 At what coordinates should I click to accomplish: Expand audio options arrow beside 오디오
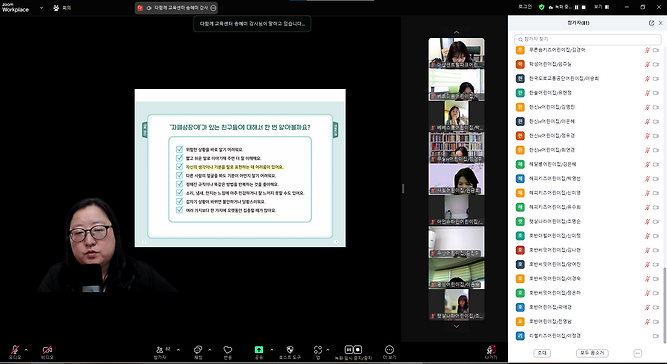pos(26,350)
